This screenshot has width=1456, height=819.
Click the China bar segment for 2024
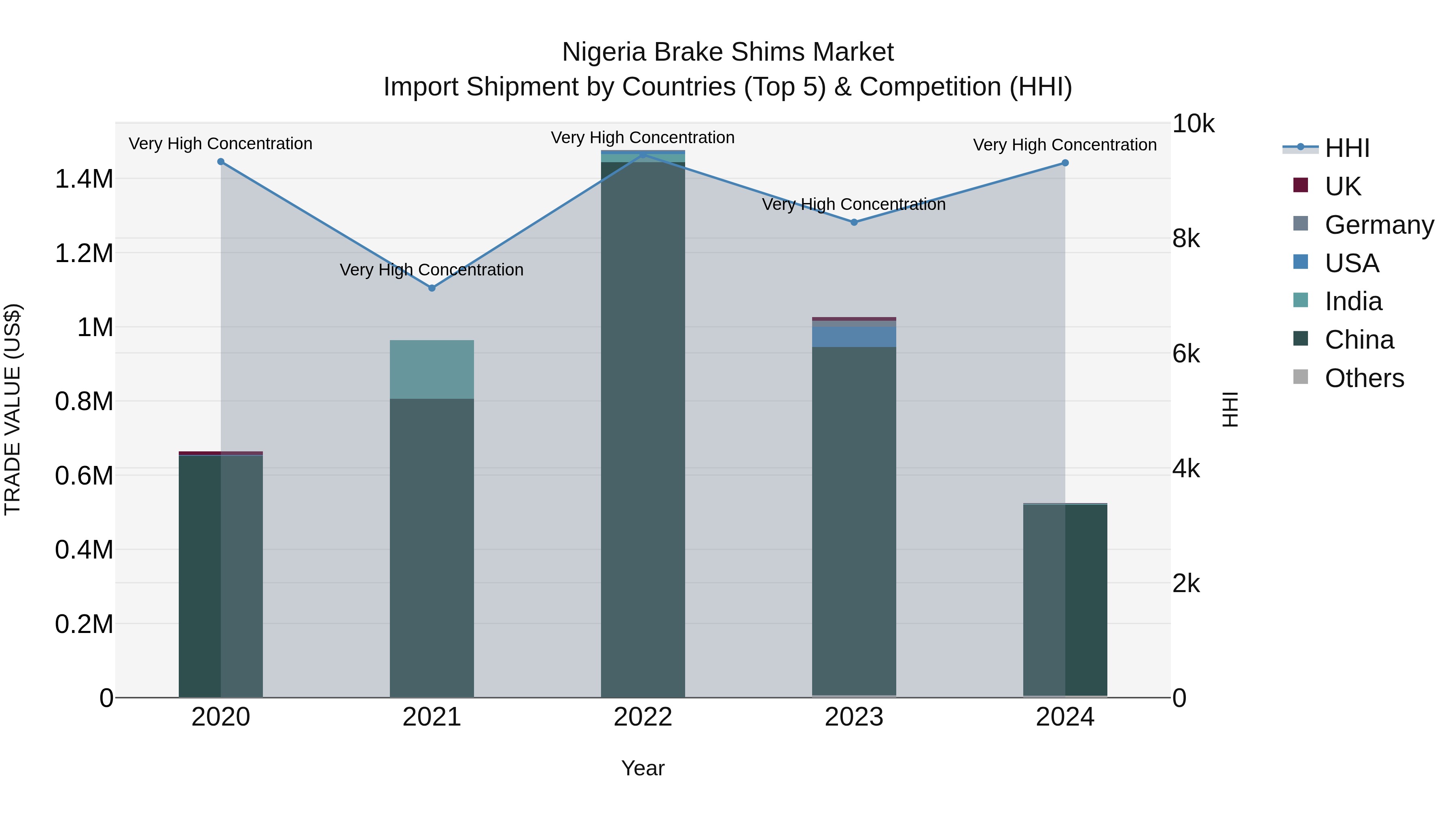[1065, 600]
